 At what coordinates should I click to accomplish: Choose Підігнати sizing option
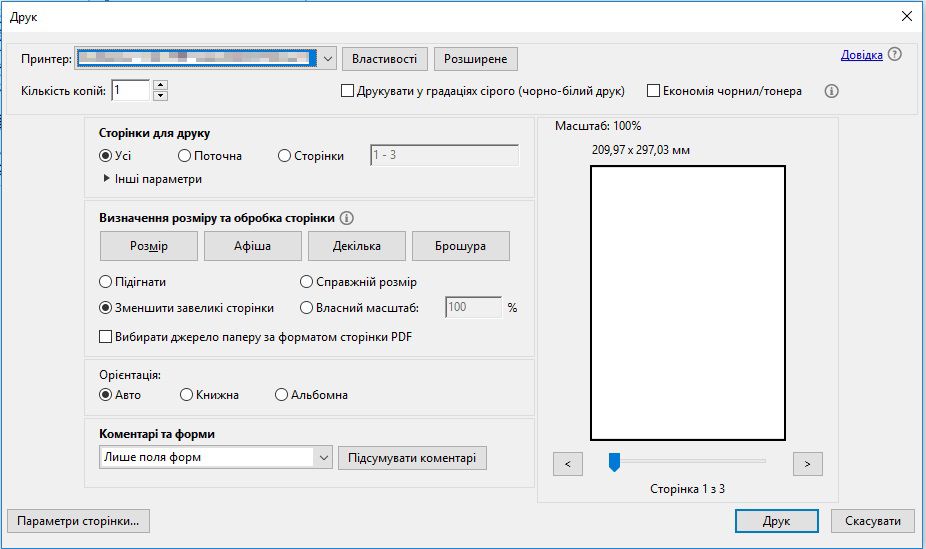point(105,282)
